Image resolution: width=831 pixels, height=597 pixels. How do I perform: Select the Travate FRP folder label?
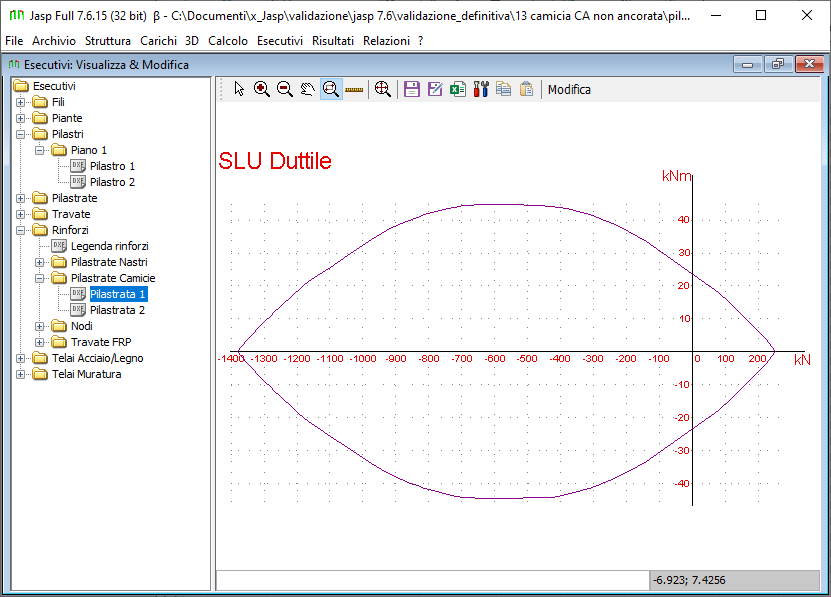(101, 342)
